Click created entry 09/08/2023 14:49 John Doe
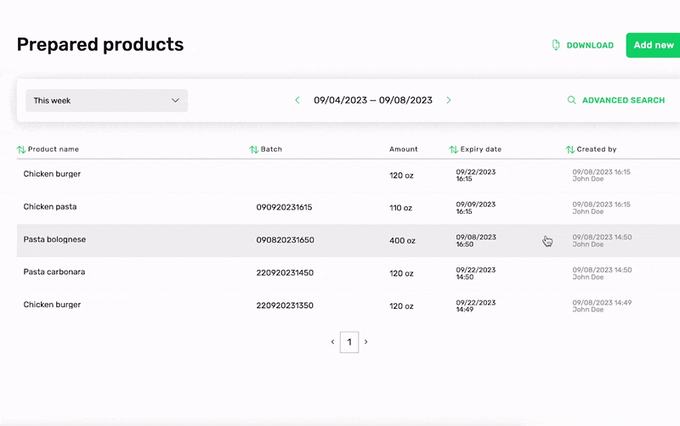This screenshot has height=426, width=680. coord(602,306)
